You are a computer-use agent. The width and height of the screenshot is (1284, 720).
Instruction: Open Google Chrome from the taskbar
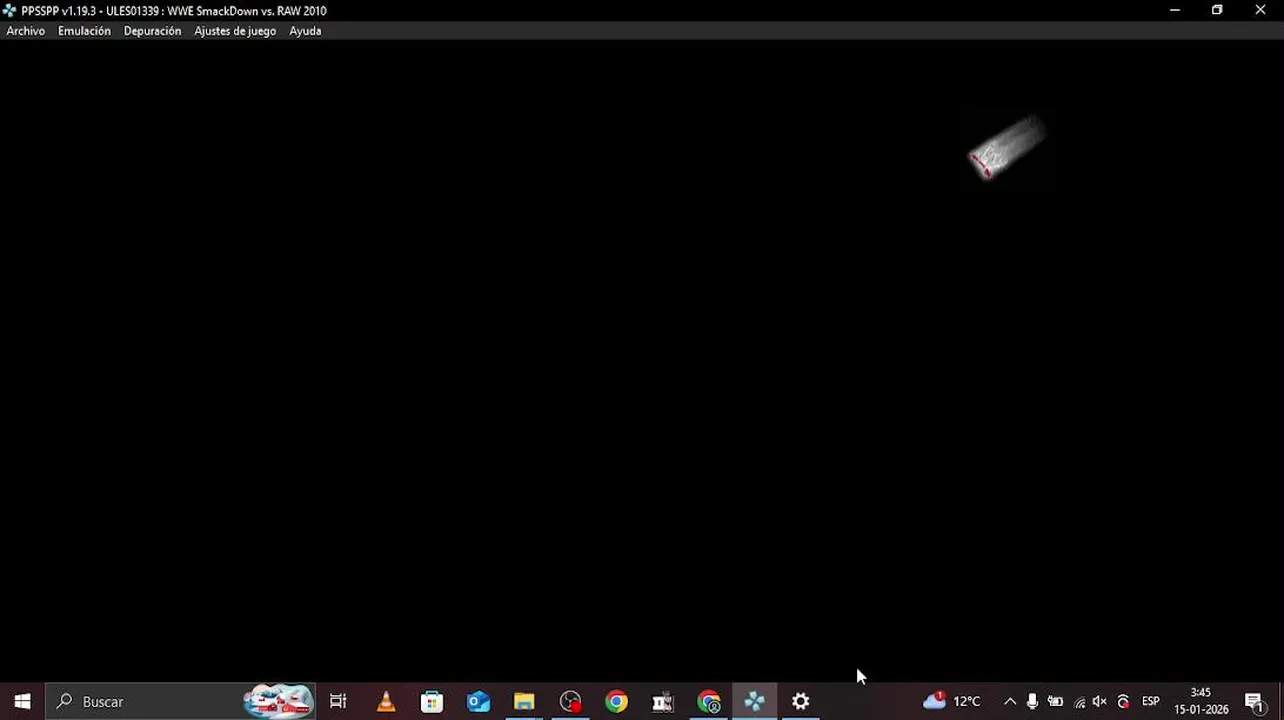tap(616, 702)
